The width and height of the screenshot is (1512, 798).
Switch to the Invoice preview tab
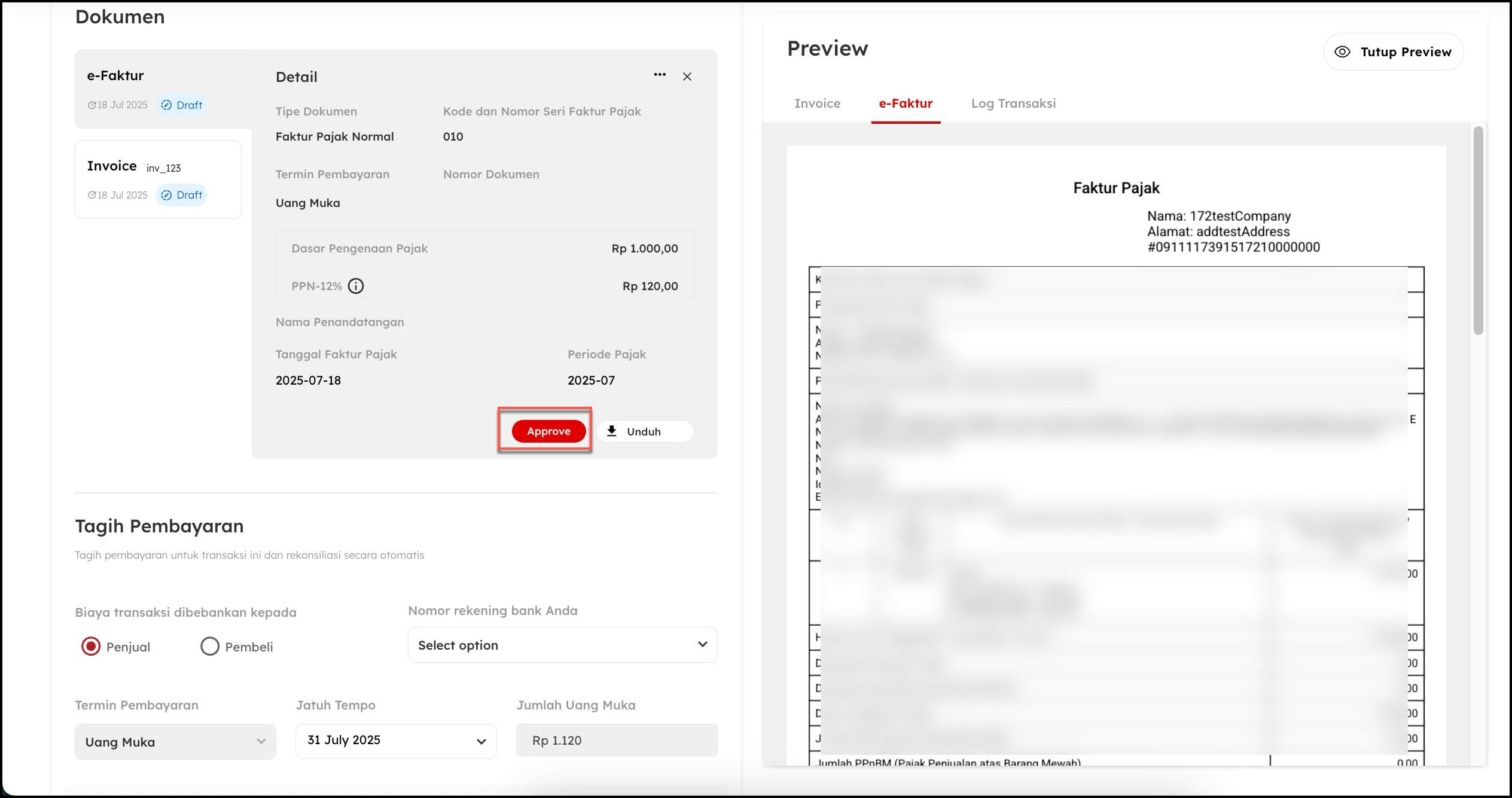point(817,103)
